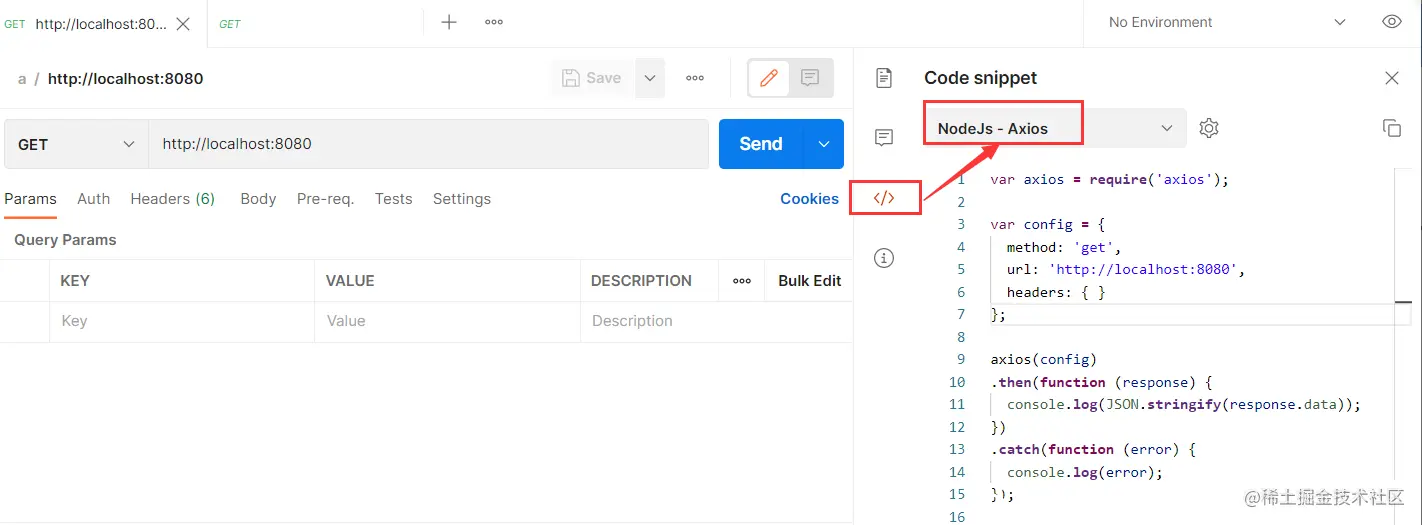This screenshot has height=525, width=1422.
Task: Click Bulk Edit for query params
Action: [810, 281]
